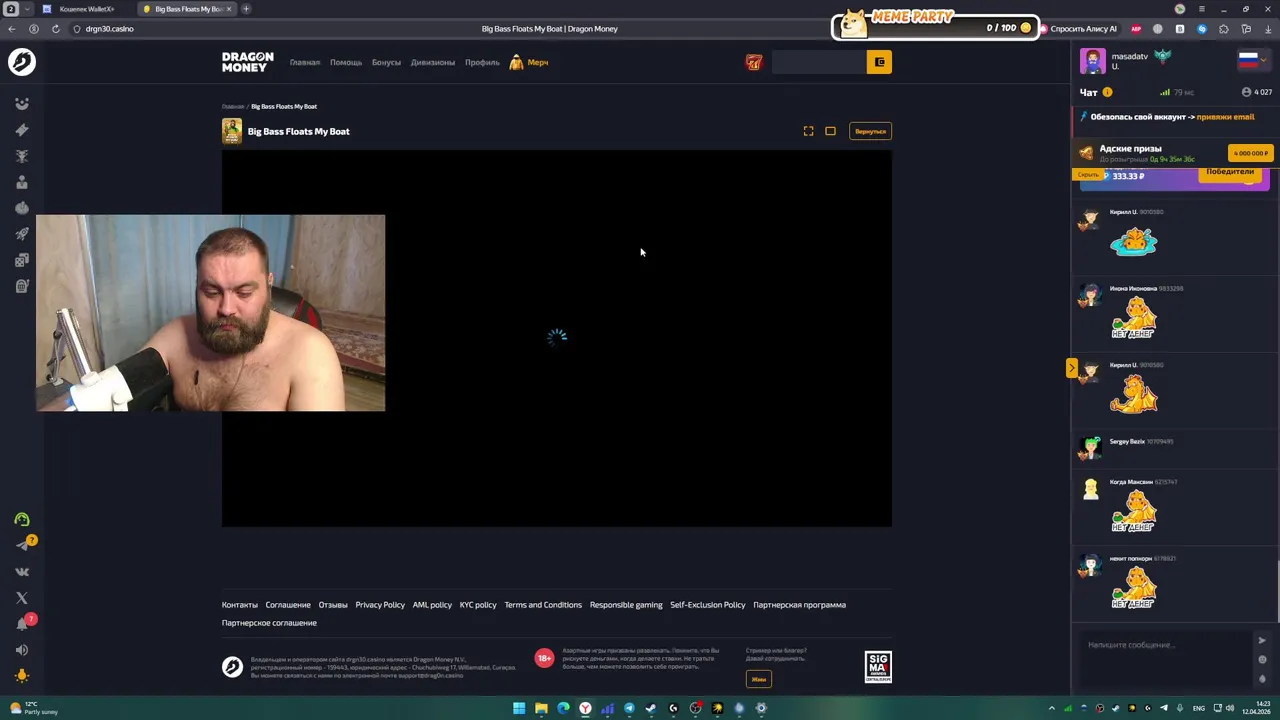Click the Жми button in footer
The height and width of the screenshot is (720, 1280).
[x=759, y=679]
